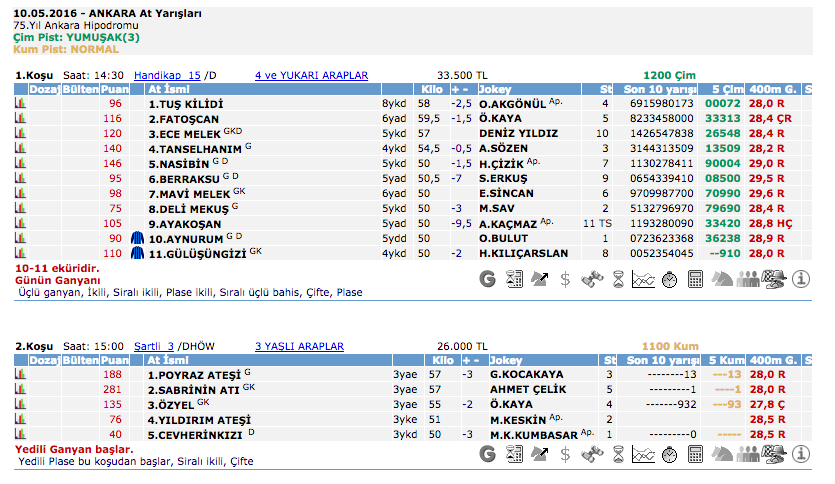Click the info icon under race 2
The image size is (835, 484).
(x=801, y=453)
